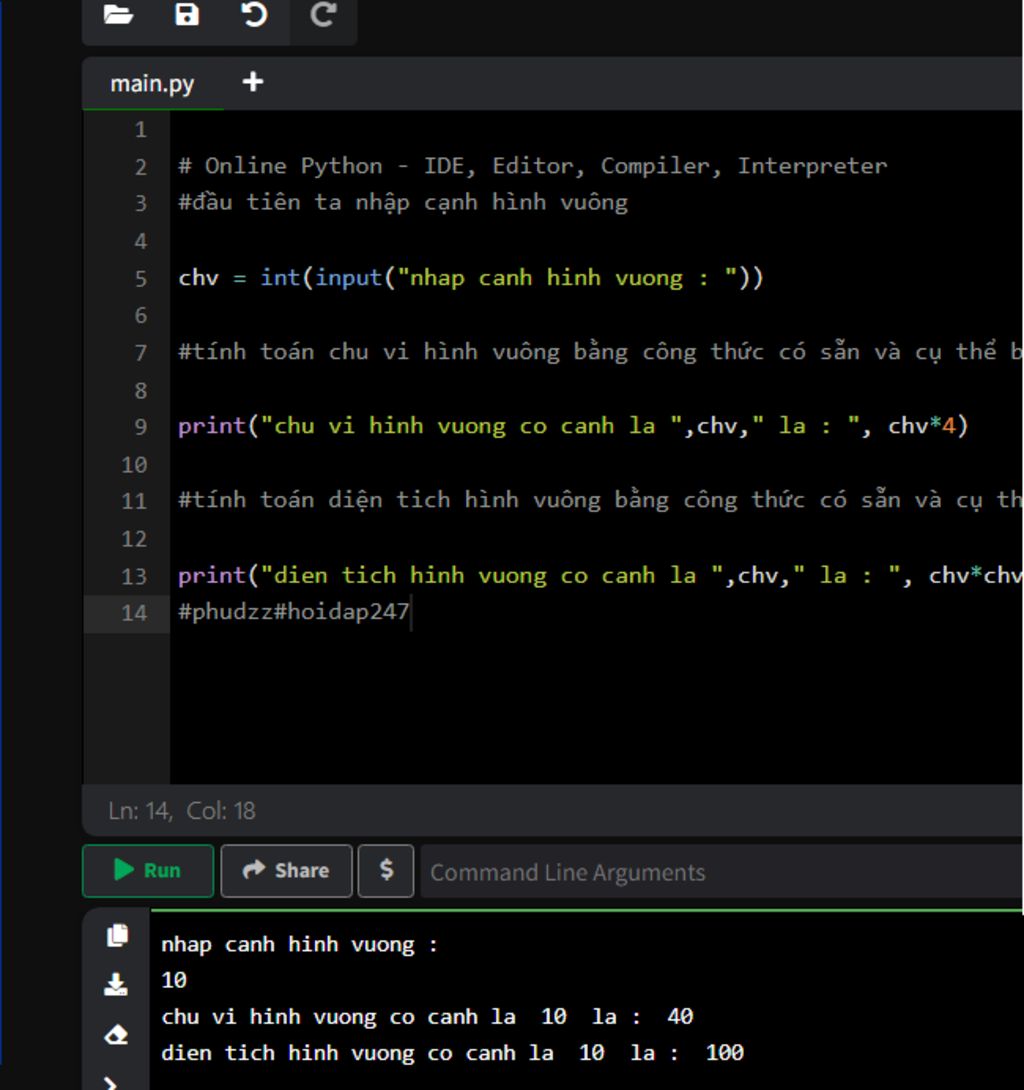Viewport: 1024px width, 1090px height.
Task: Switch to the main.py tab
Action: point(152,83)
